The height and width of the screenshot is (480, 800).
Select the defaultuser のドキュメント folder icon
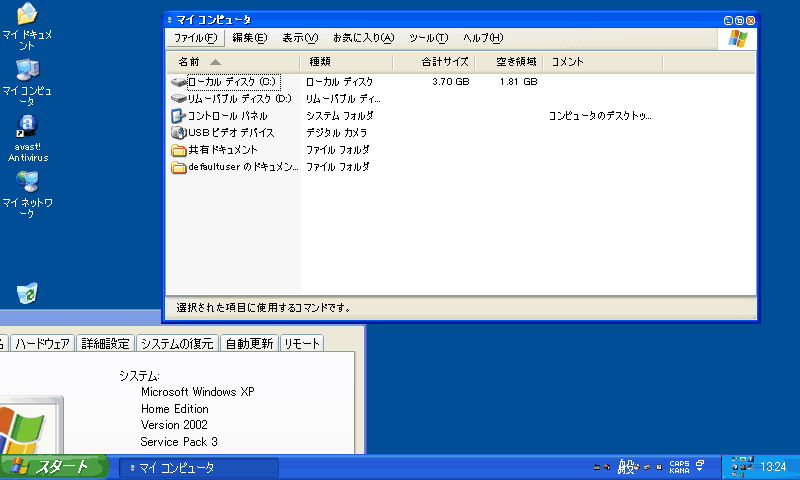179,167
